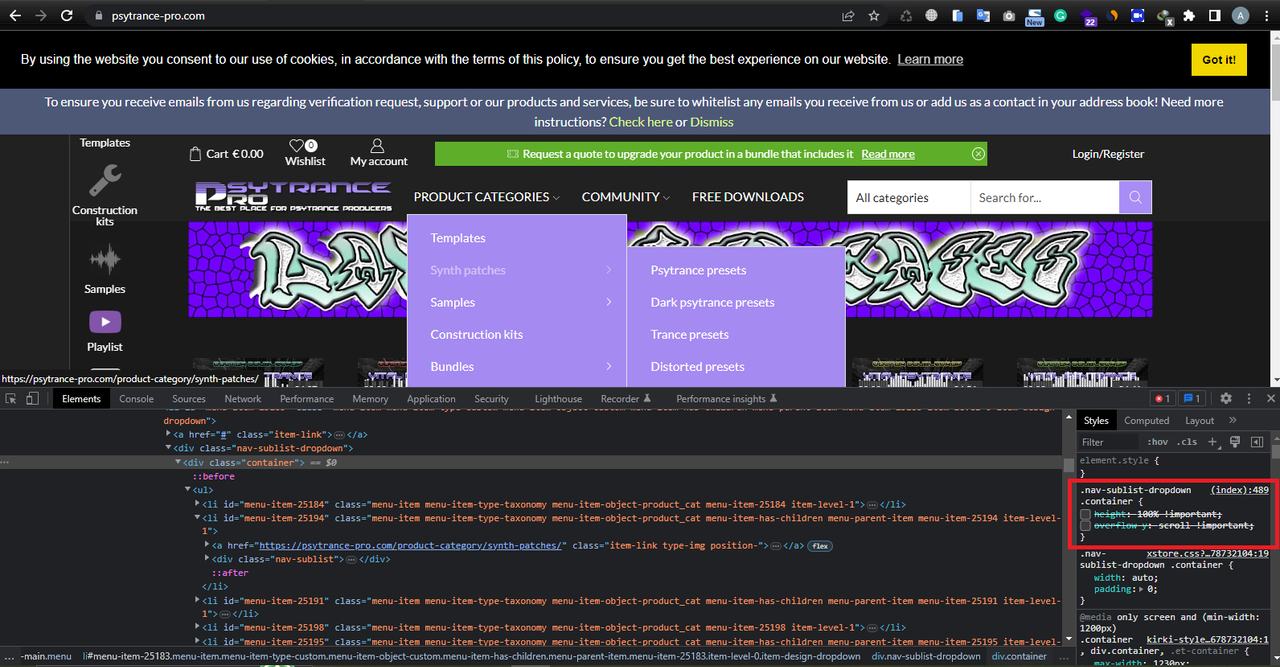
Task: Click the share page icon in address bar
Action: pos(848,16)
